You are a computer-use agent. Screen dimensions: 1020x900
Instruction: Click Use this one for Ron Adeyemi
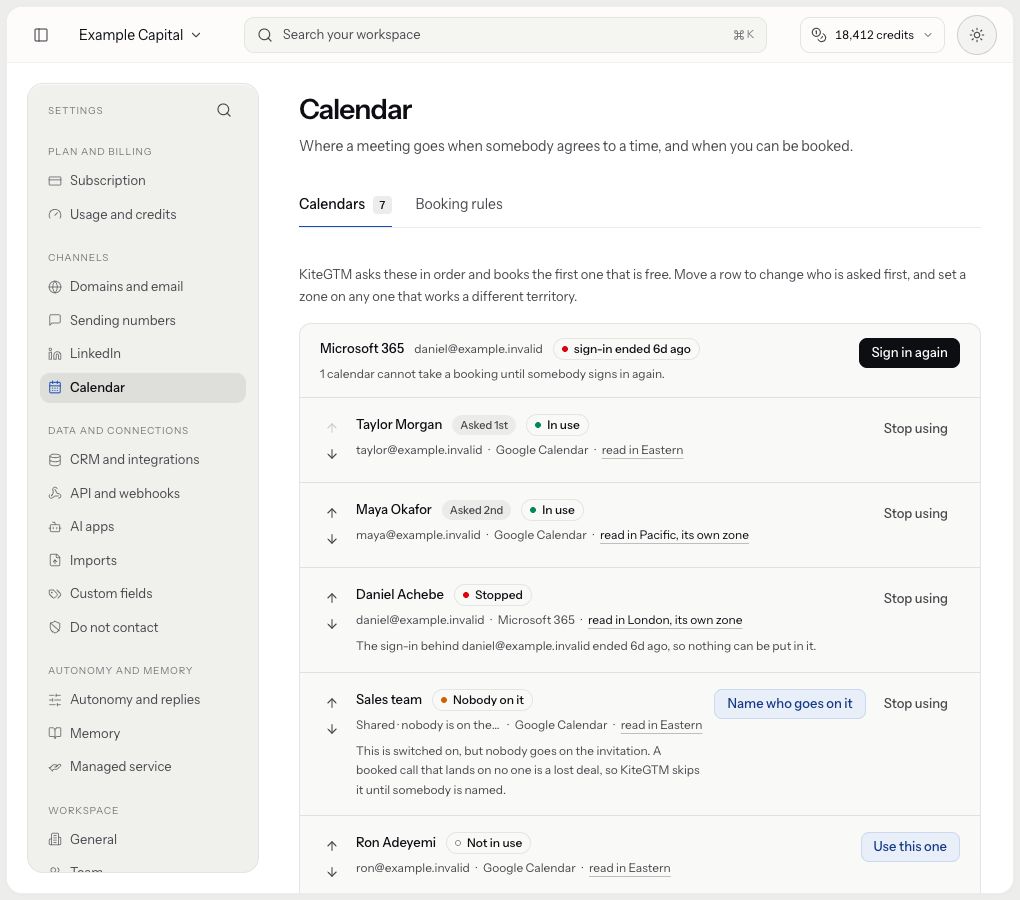tap(909, 847)
